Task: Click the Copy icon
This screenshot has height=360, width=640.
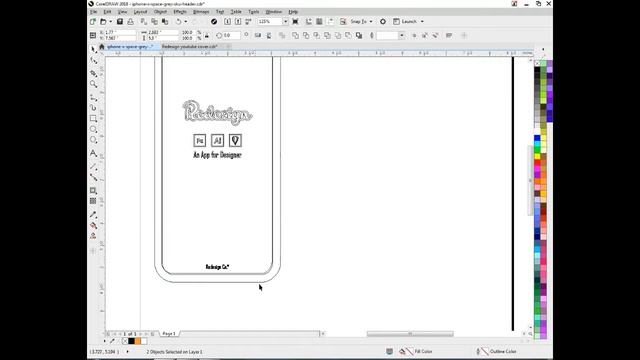Action: pyautogui.click(x=154, y=21)
